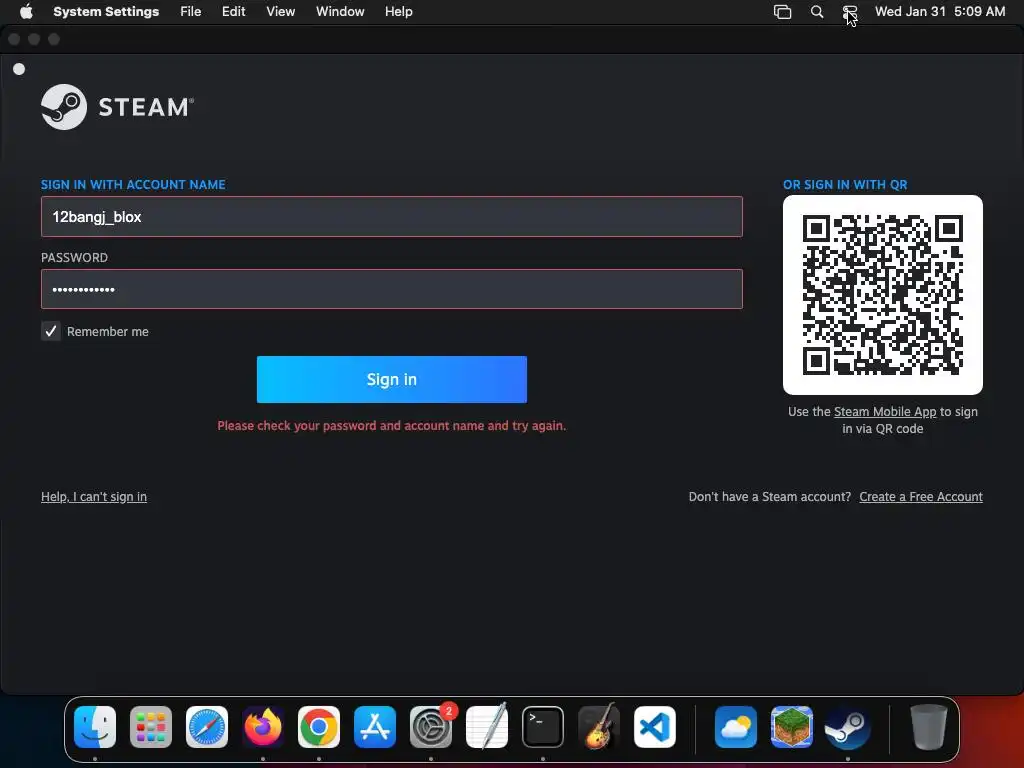1024x768 pixels.
Task: Open the Help menu
Action: [x=398, y=11]
